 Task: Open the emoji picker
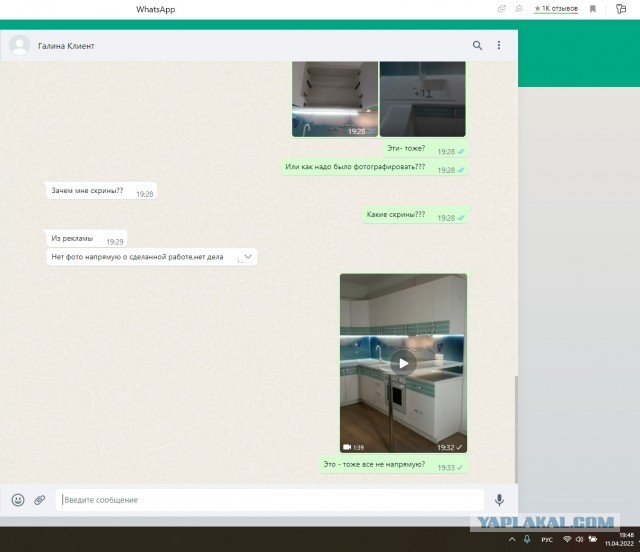click(18, 500)
